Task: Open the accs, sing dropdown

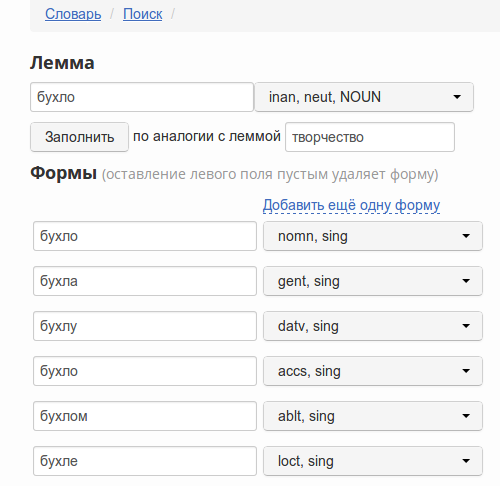Action: click(373, 371)
